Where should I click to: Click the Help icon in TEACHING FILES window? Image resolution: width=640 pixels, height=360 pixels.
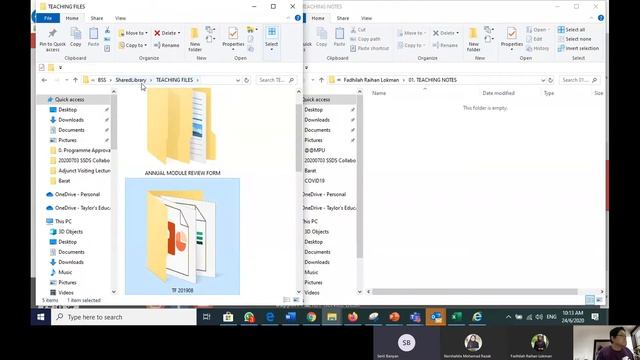point(298,18)
